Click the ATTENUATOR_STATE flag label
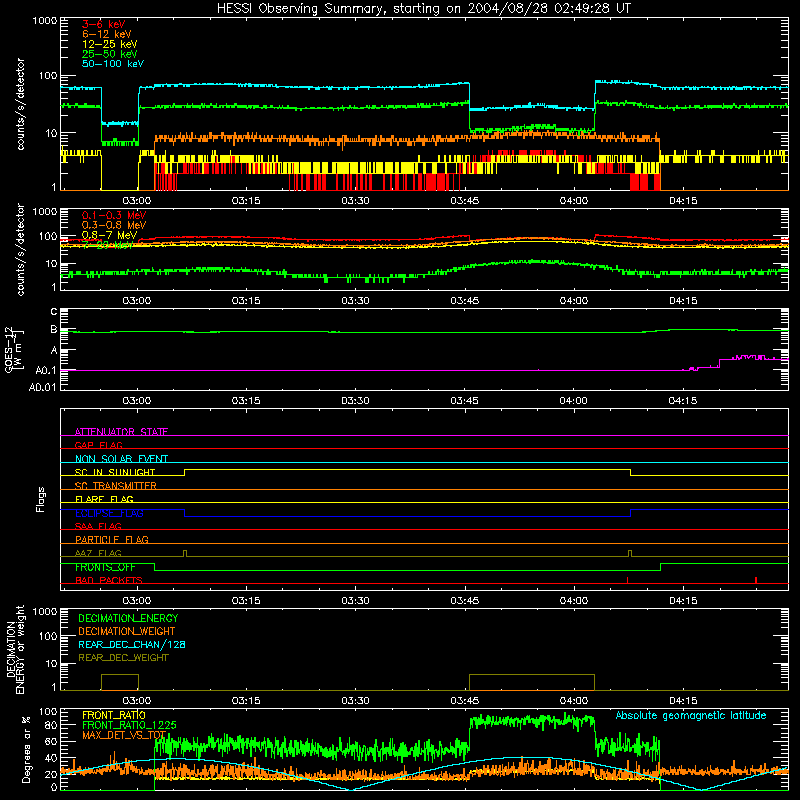This screenshot has width=800, height=800. (x=121, y=432)
